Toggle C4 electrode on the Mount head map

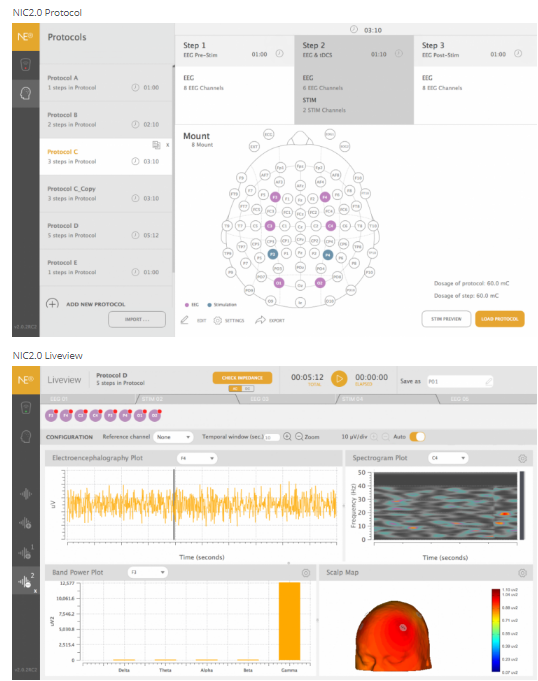pos(330,225)
